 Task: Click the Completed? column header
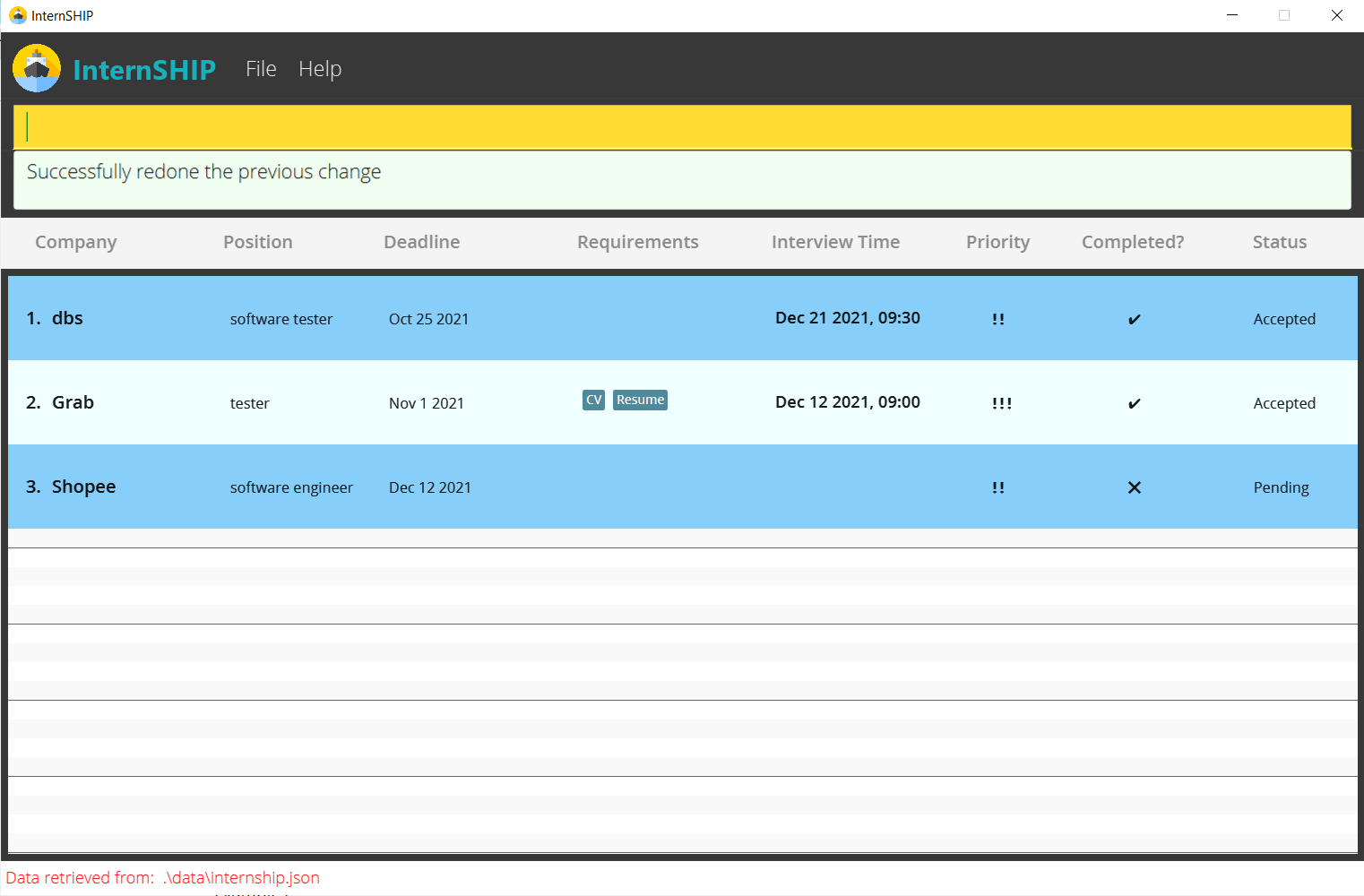[x=1133, y=242]
